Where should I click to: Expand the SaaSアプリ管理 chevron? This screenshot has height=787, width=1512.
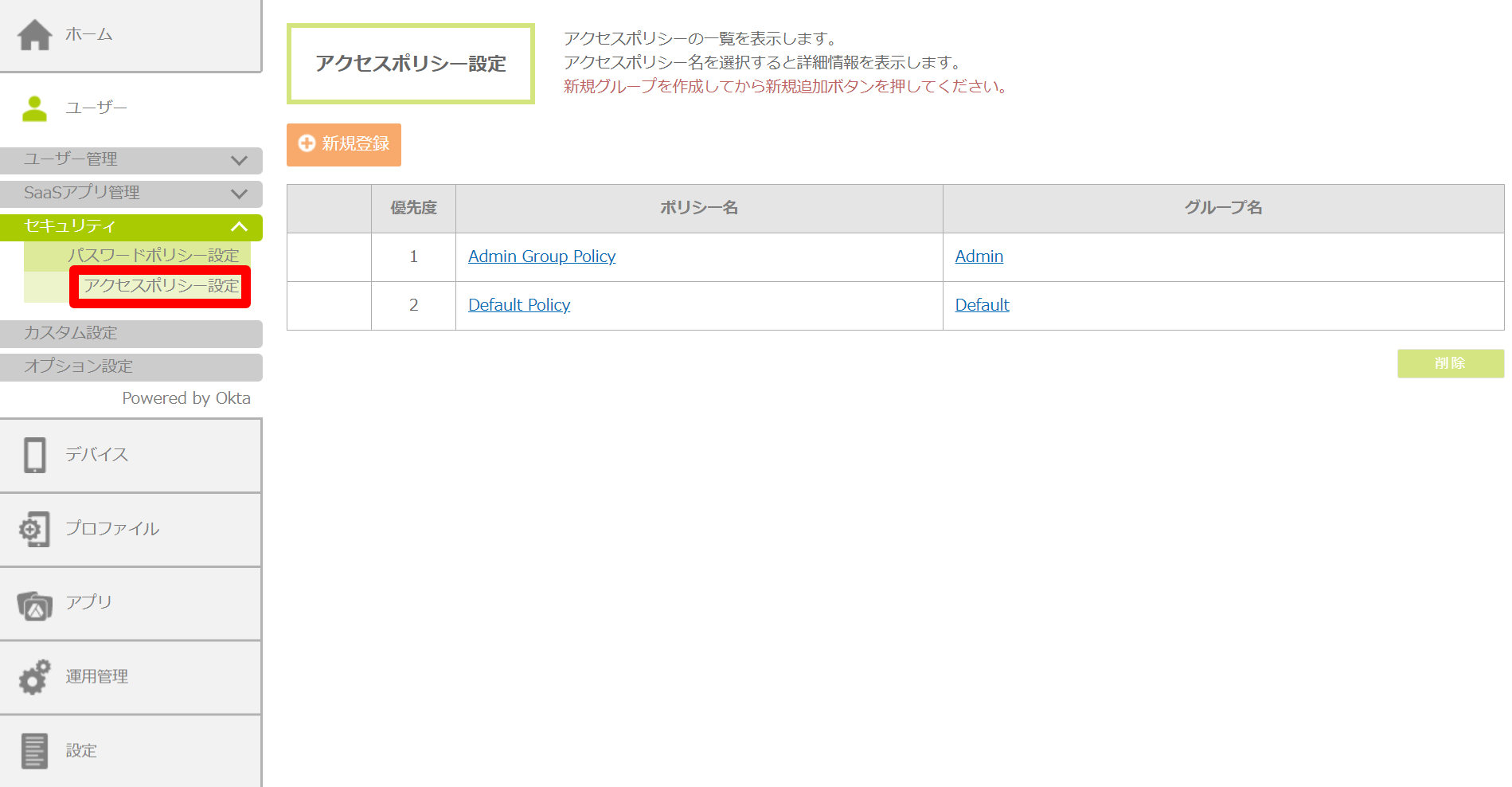[239, 194]
